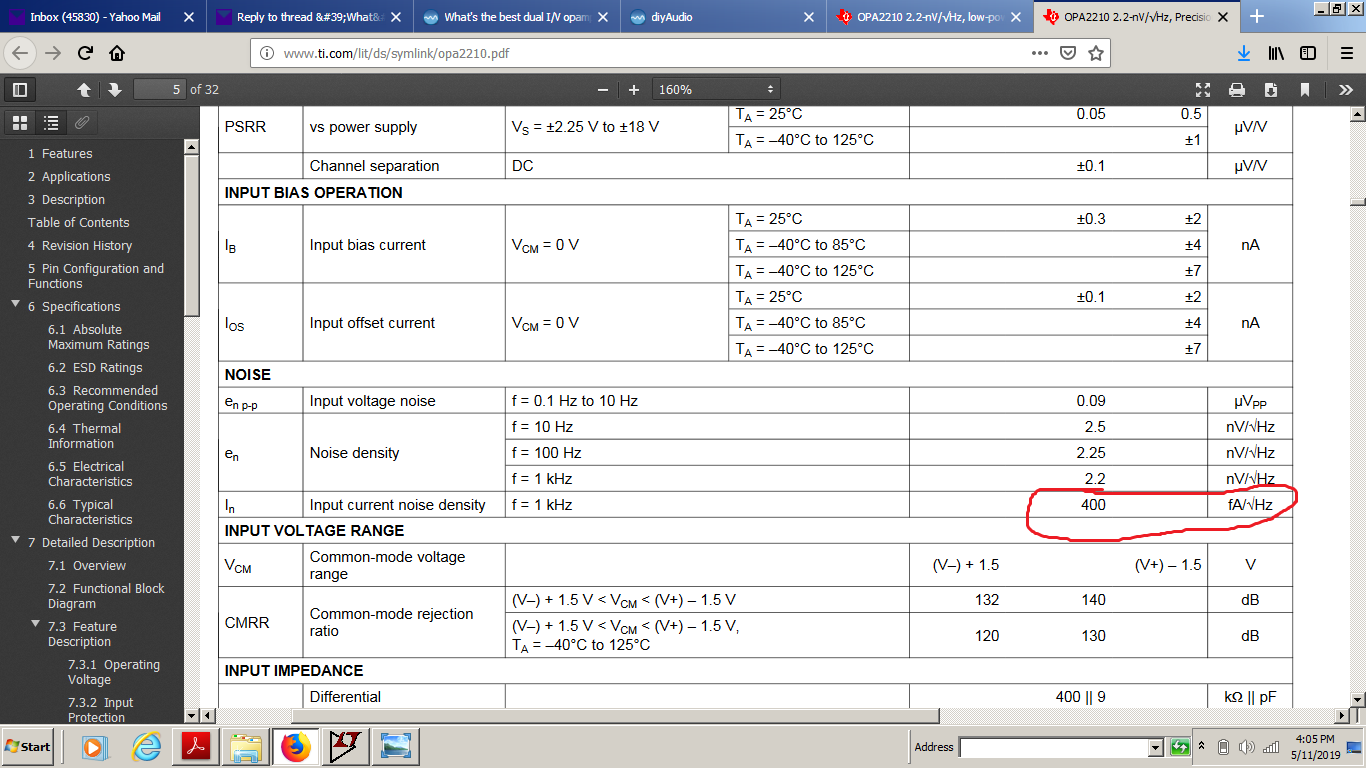Image resolution: width=1366 pixels, height=768 pixels.
Task: Open Firefox Library menu
Action: coord(1276,53)
